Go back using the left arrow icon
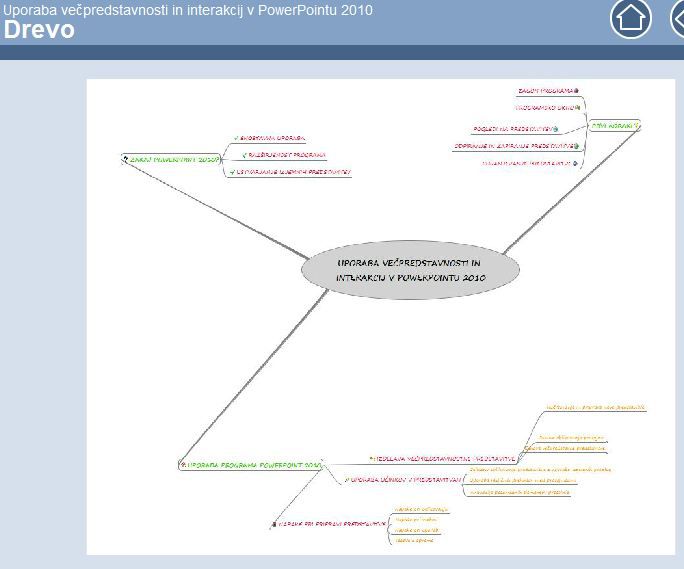684x569 pixels. pyautogui.click(x=677, y=19)
